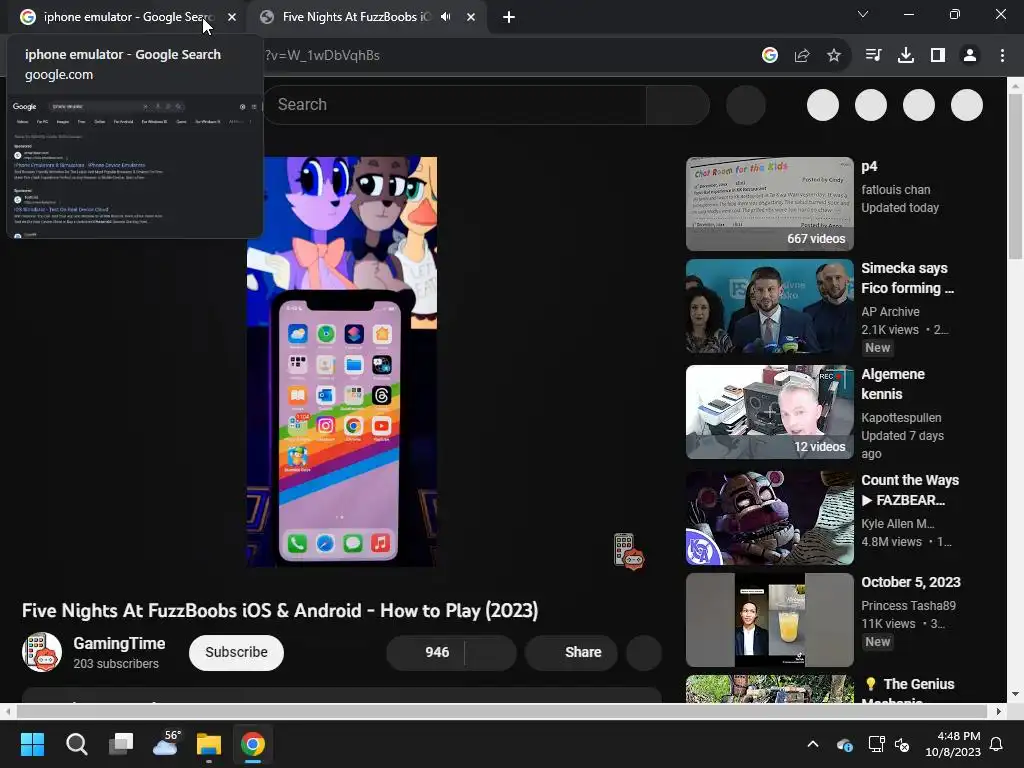Image resolution: width=1024 pixels, height=768 pixels.
Task: Open the p4 playlist thumbnail with 667 videos
Action: [769, 204]
